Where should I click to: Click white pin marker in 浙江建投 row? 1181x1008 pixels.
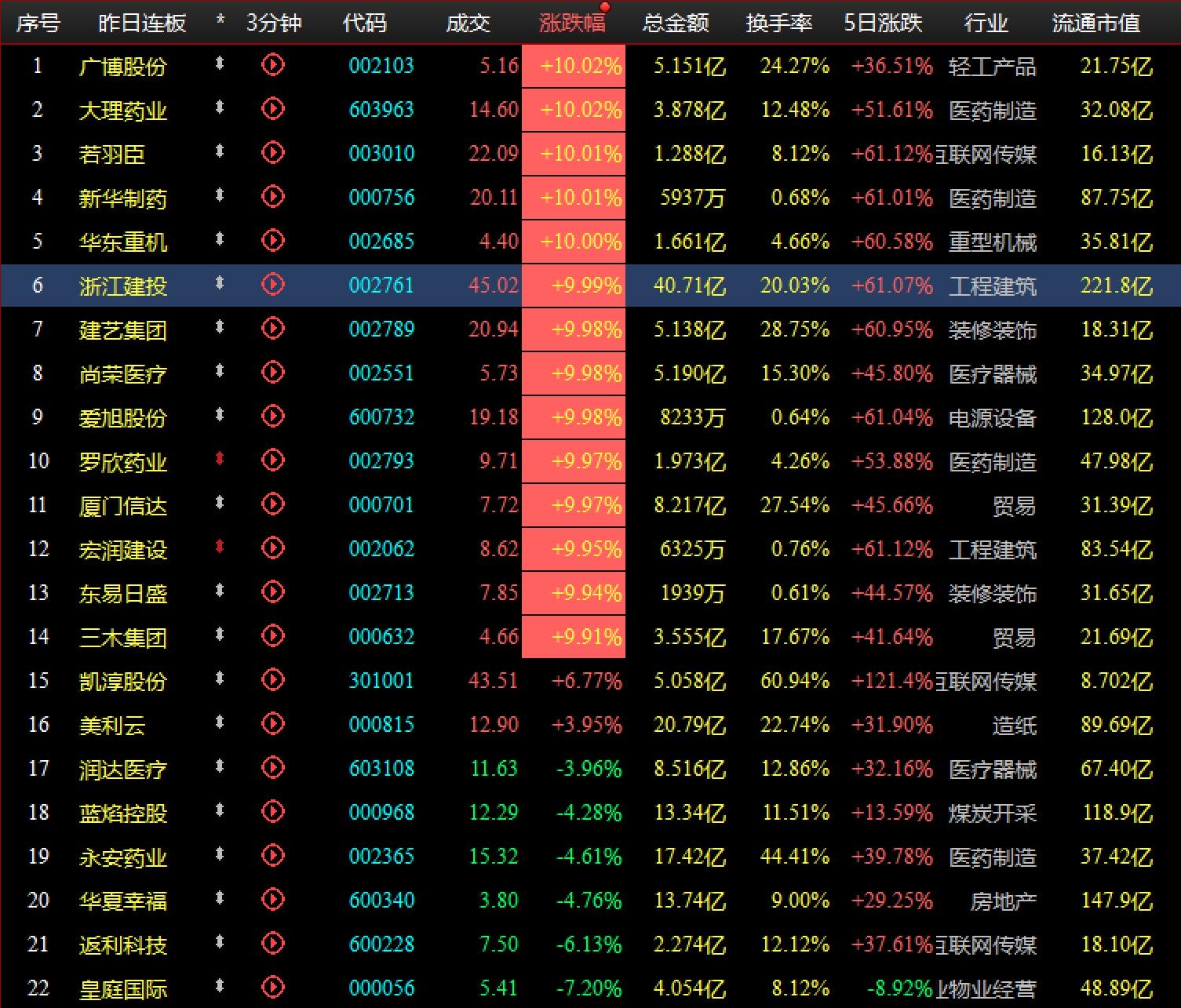point(220,283)
